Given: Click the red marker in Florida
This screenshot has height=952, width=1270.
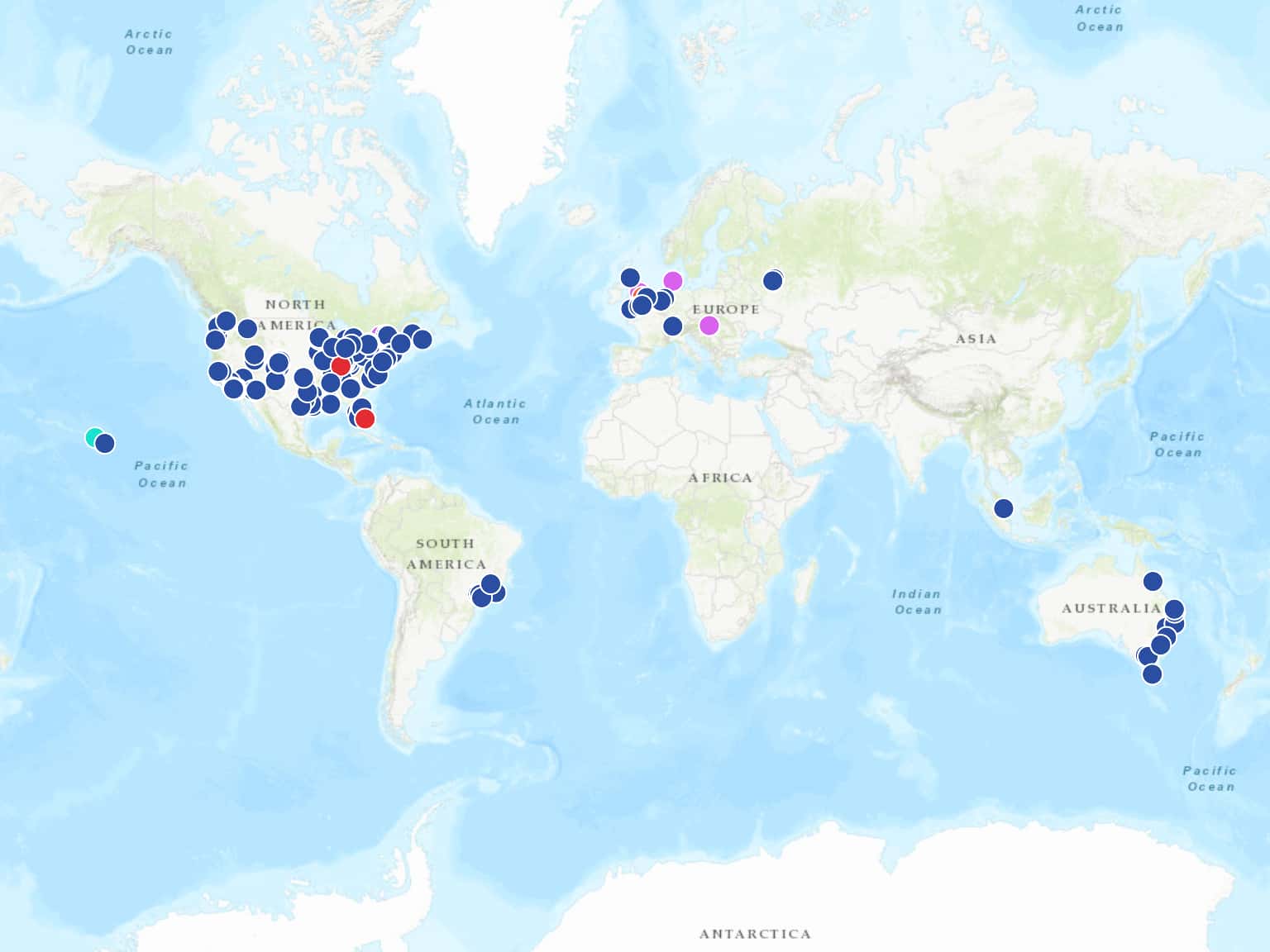Looking at the screenshot, I should click(x=365, y=419).
